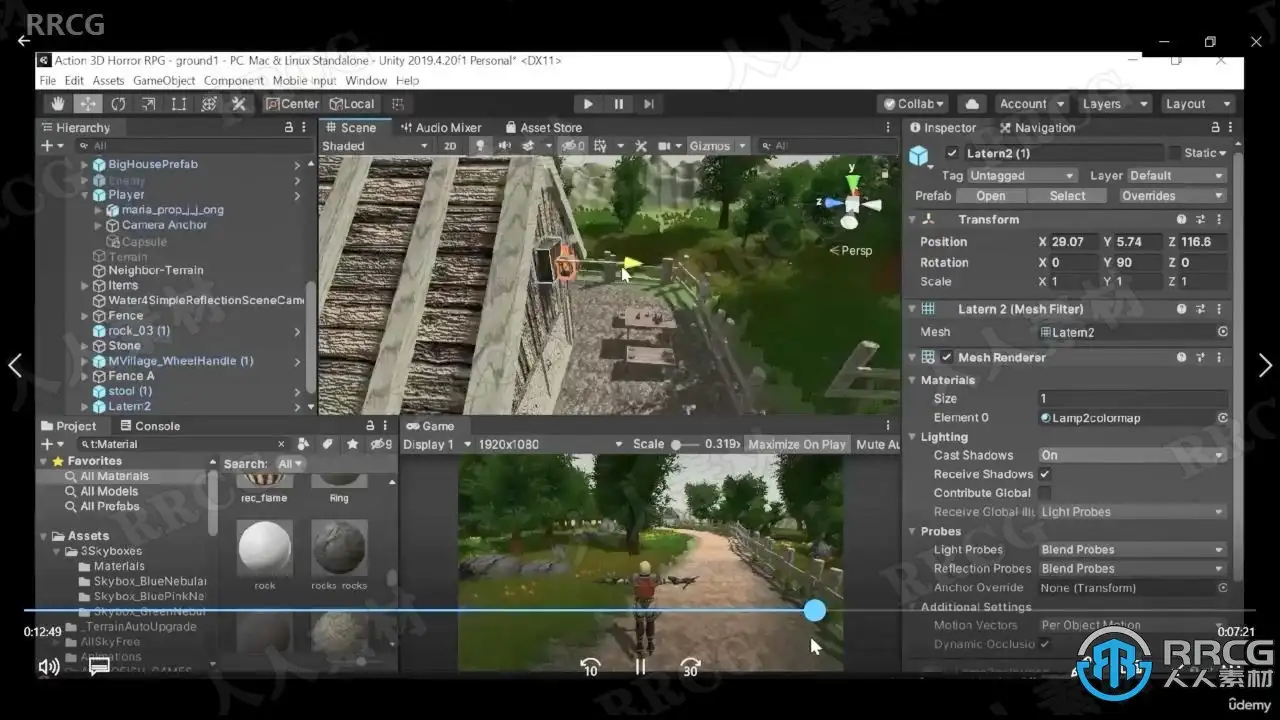Open the Light Probes Blend Probes dropdown

pos(1132,550)
